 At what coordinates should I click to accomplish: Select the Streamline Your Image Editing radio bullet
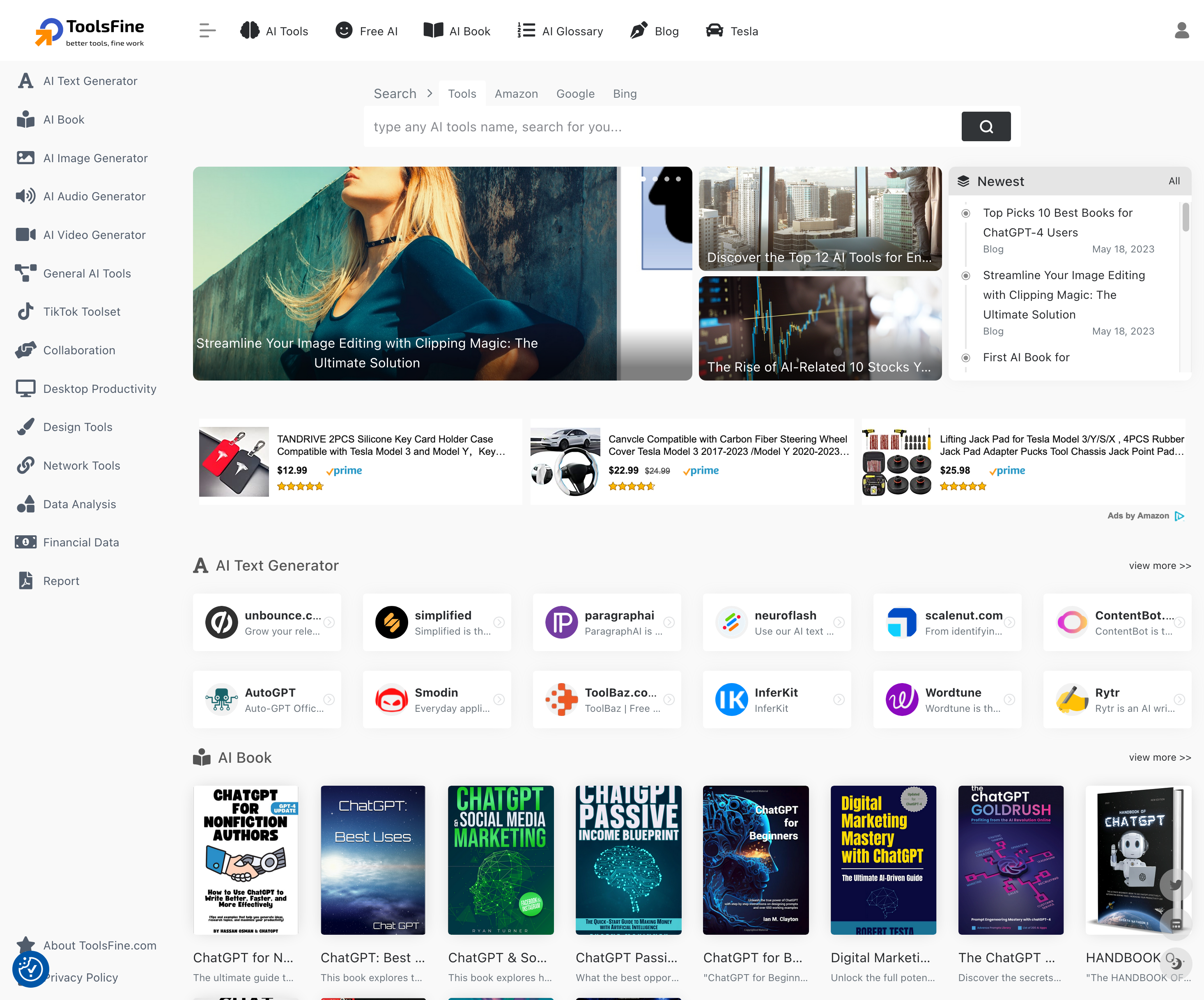pos(965,275)
